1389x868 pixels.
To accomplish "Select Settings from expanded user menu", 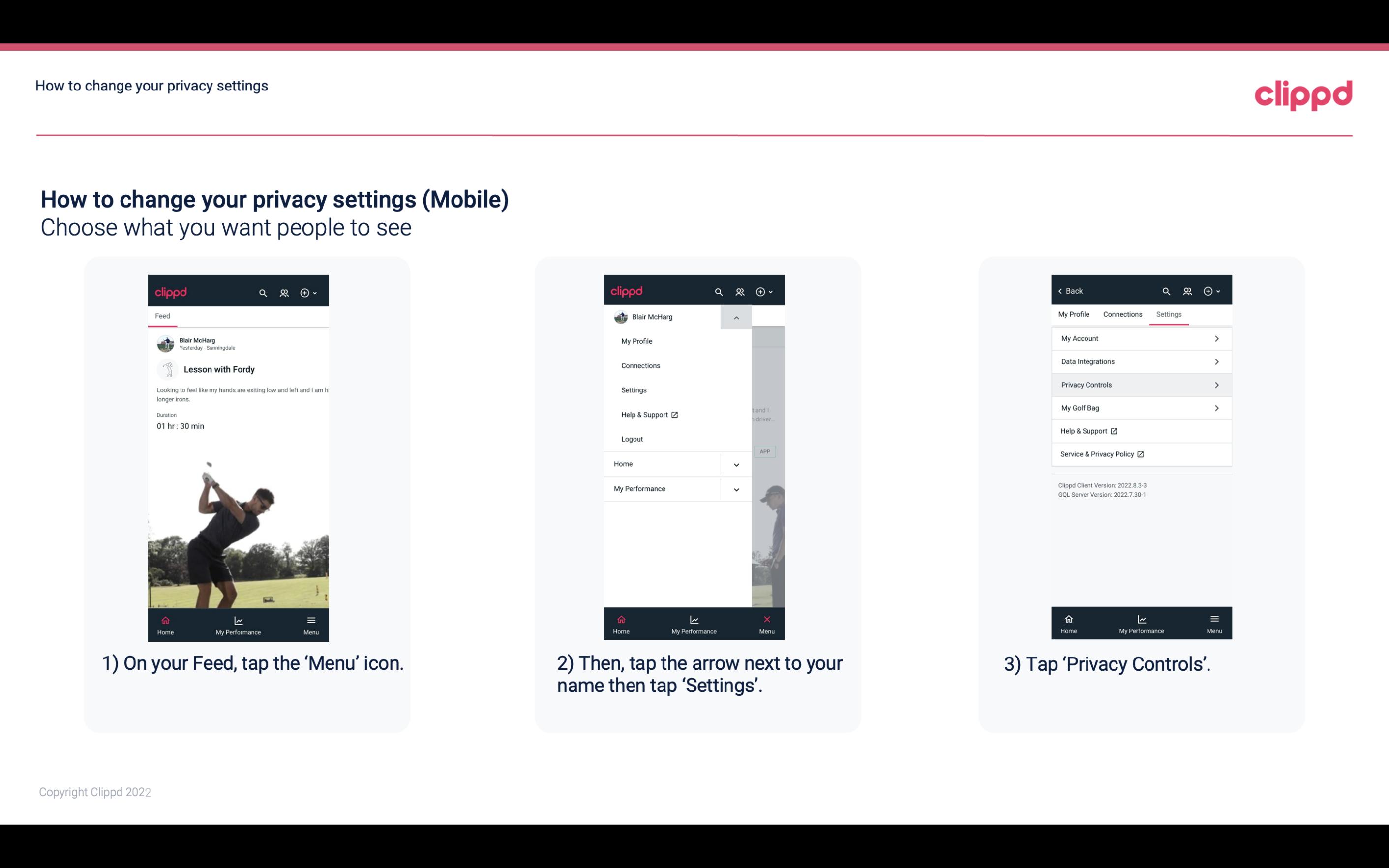I will point(634,390).
